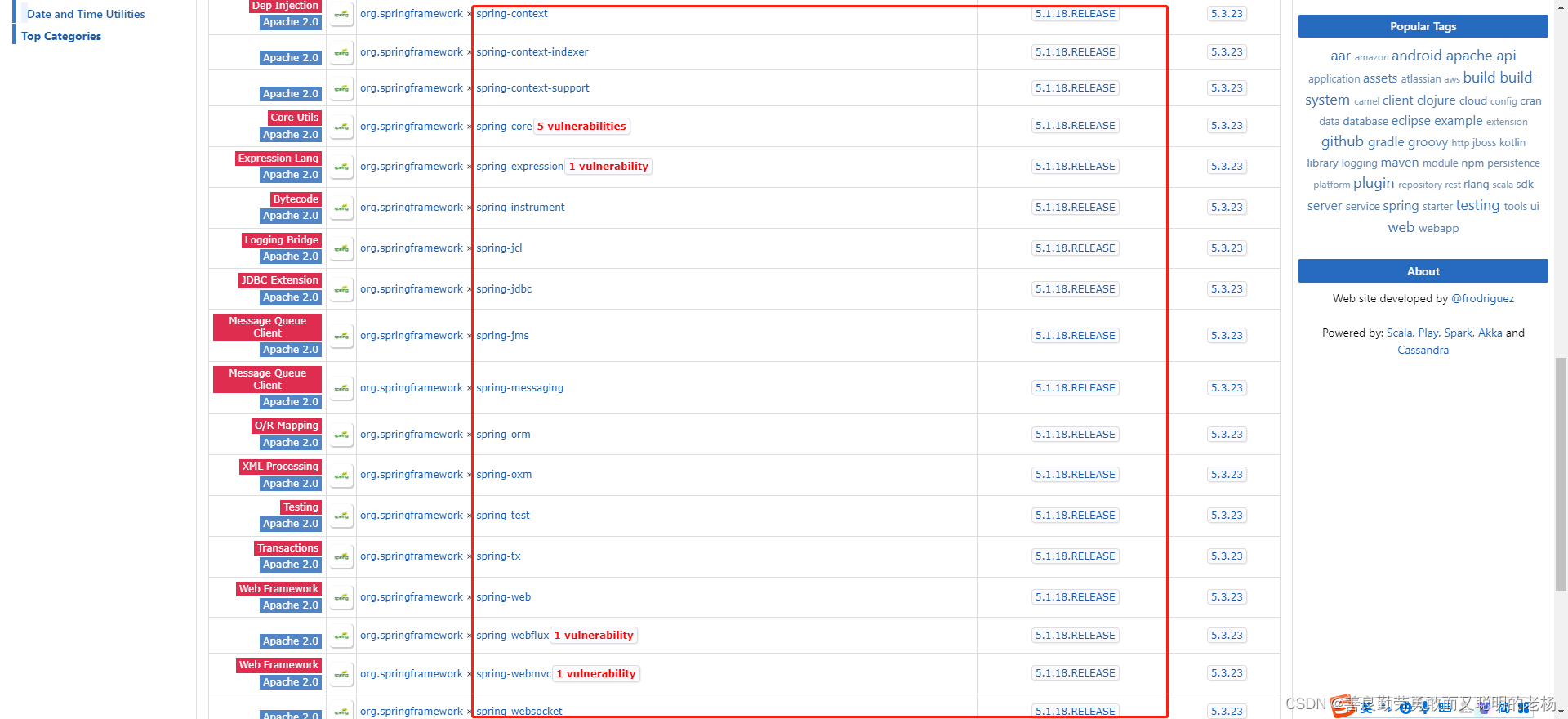Click the Spring logo icon in spring-messaging row

coord(341,388)
